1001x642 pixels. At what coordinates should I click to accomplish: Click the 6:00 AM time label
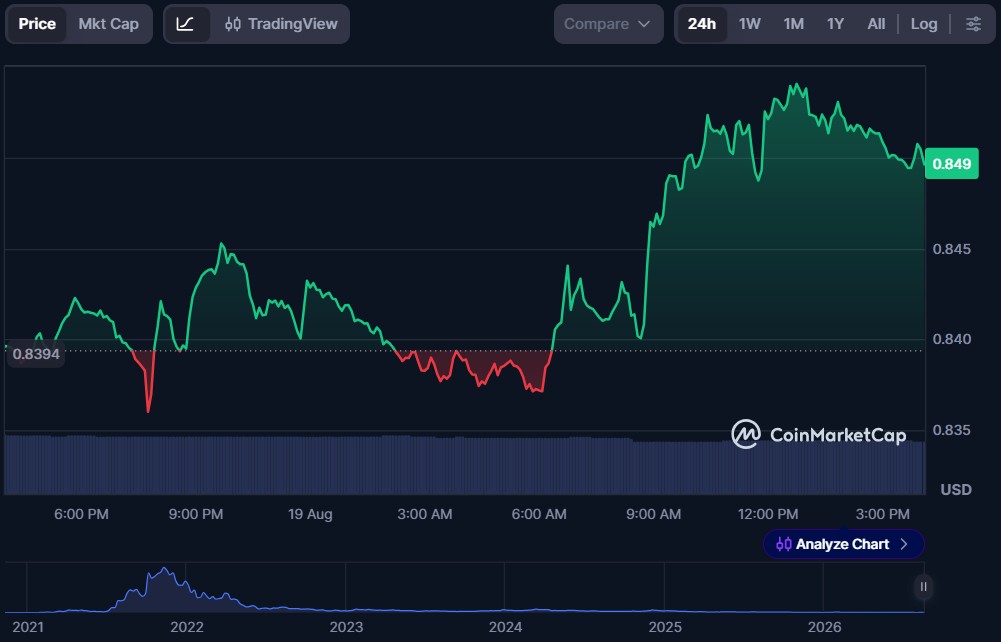(x=539, y=514)
